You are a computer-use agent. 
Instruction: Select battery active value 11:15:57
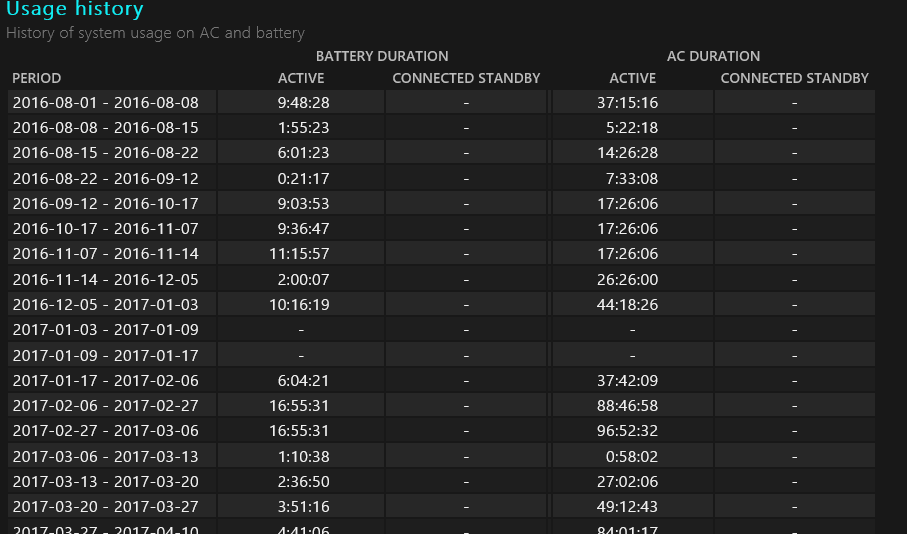[x=300, y=254]
